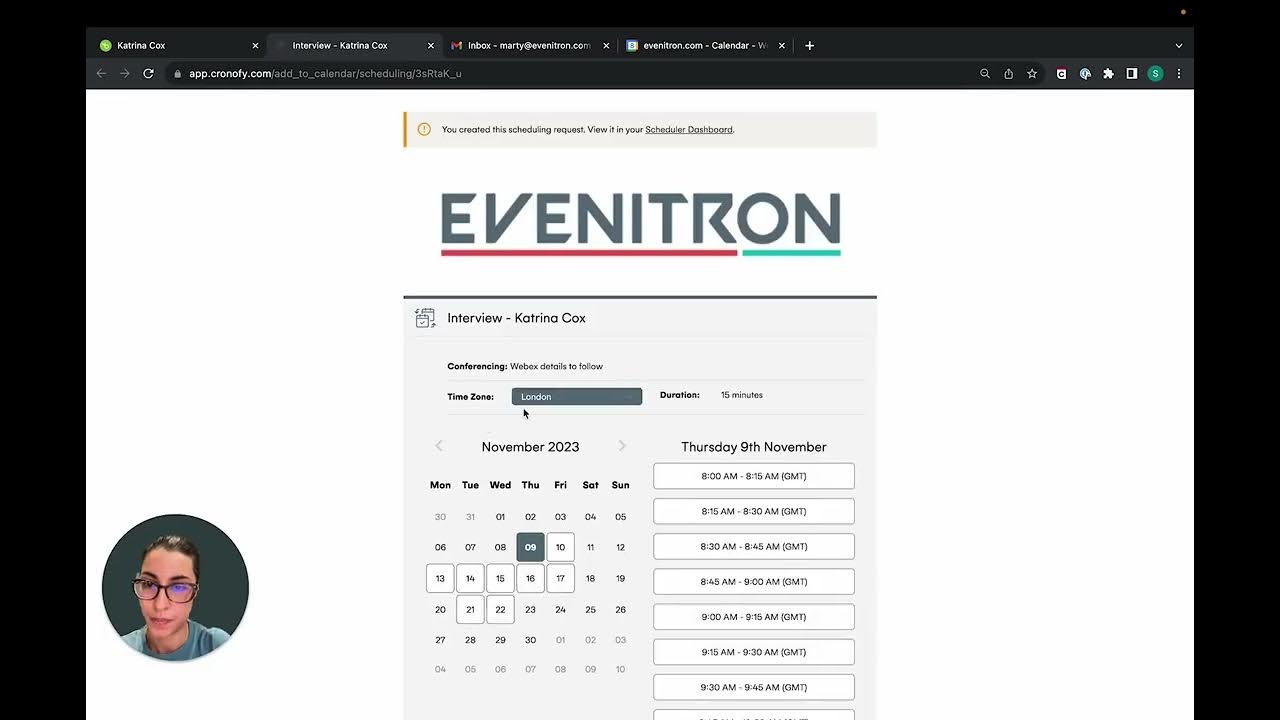This screenshot has width=1280, height=720.
Task: Click the '15 minutes' duration text
Action: [x=742, y=395]
